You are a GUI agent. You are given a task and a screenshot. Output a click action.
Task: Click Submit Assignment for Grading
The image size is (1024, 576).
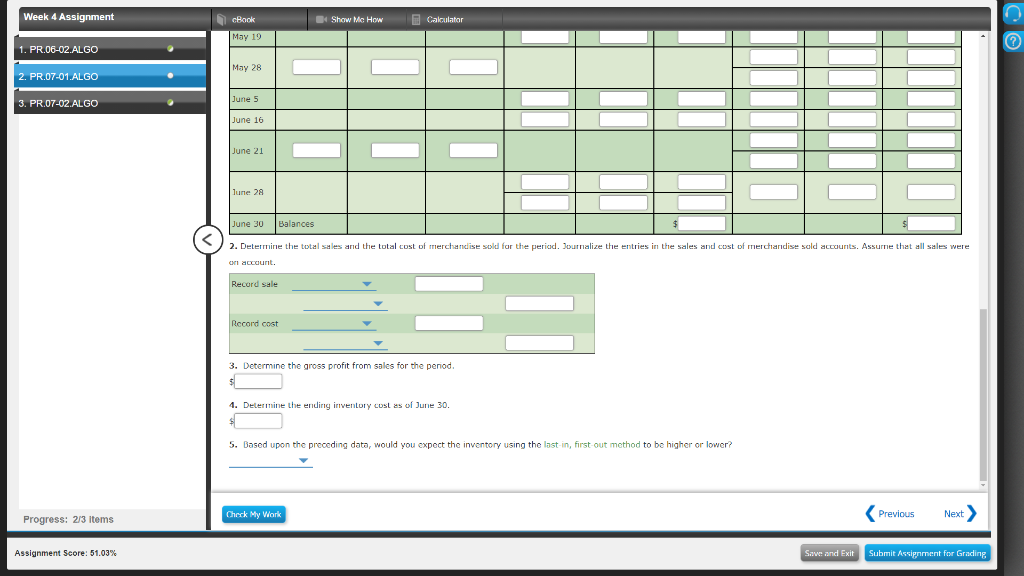927,553
